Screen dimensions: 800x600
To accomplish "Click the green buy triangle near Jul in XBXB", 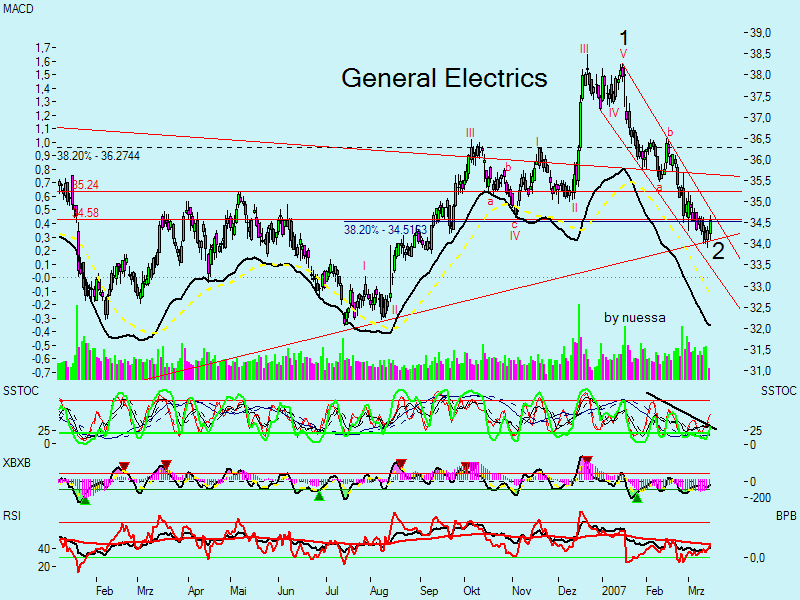I will 319,495.
